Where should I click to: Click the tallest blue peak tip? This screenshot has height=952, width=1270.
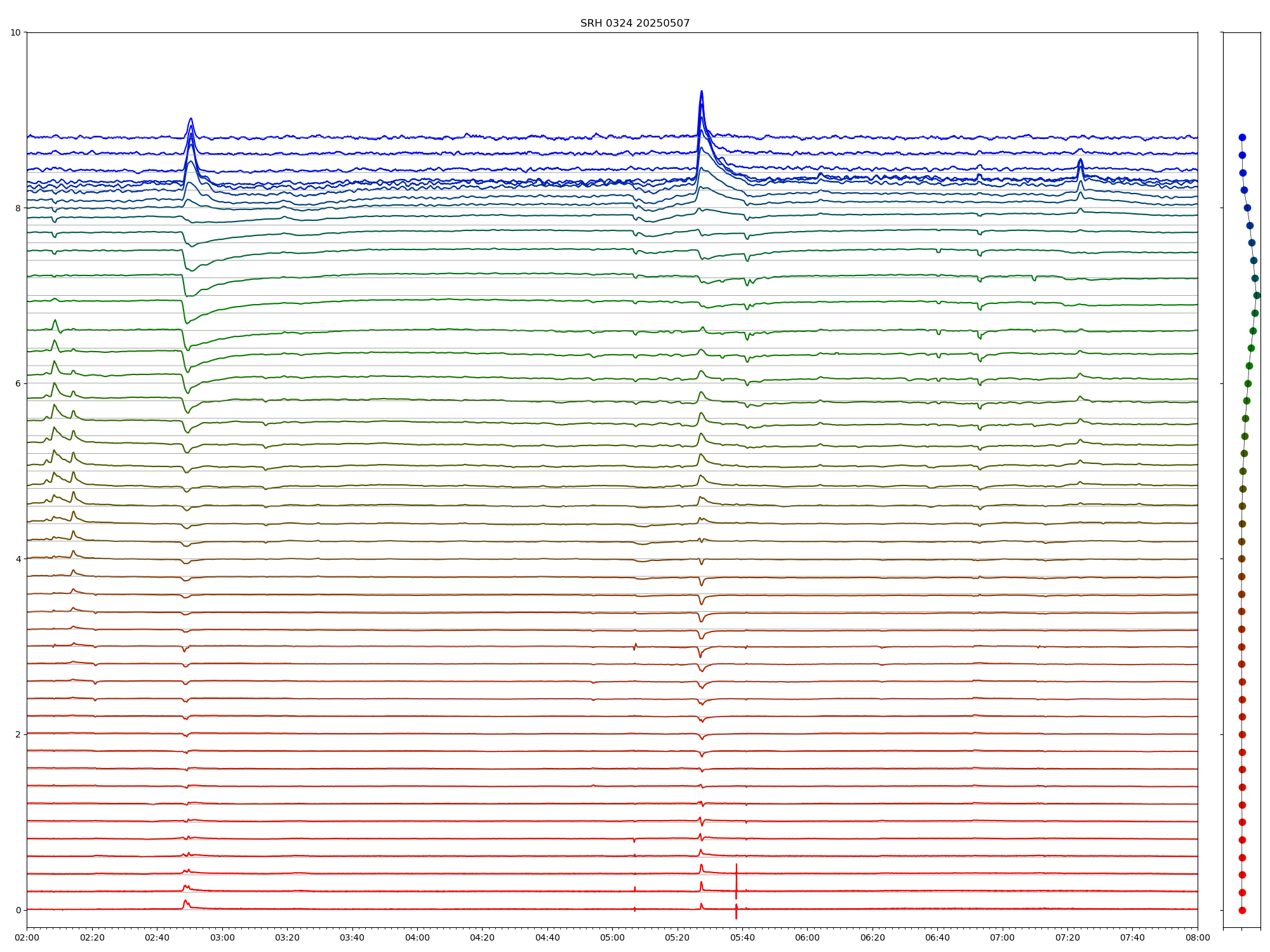coord(702,91)
